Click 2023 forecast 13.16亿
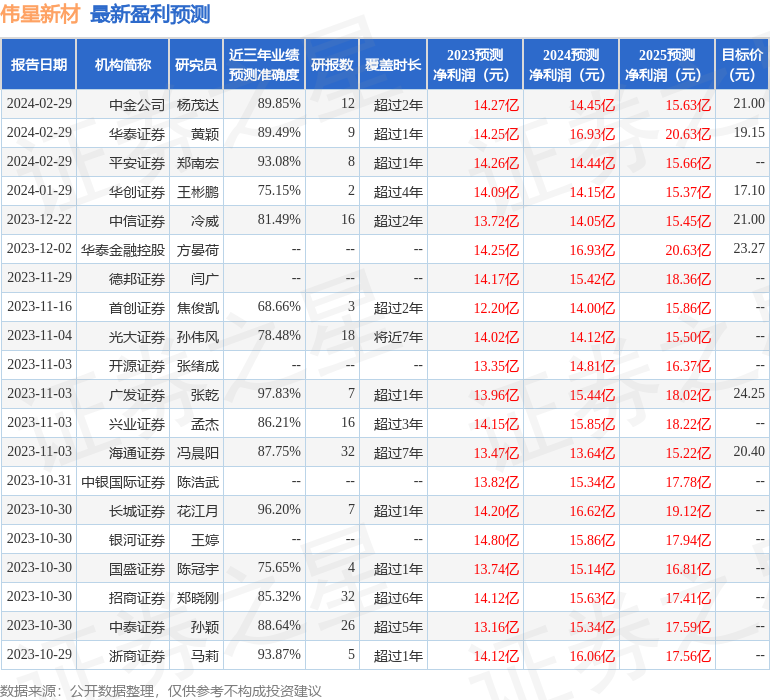The width and height of the screenshot is (770, 700). [x=496, y=627]
